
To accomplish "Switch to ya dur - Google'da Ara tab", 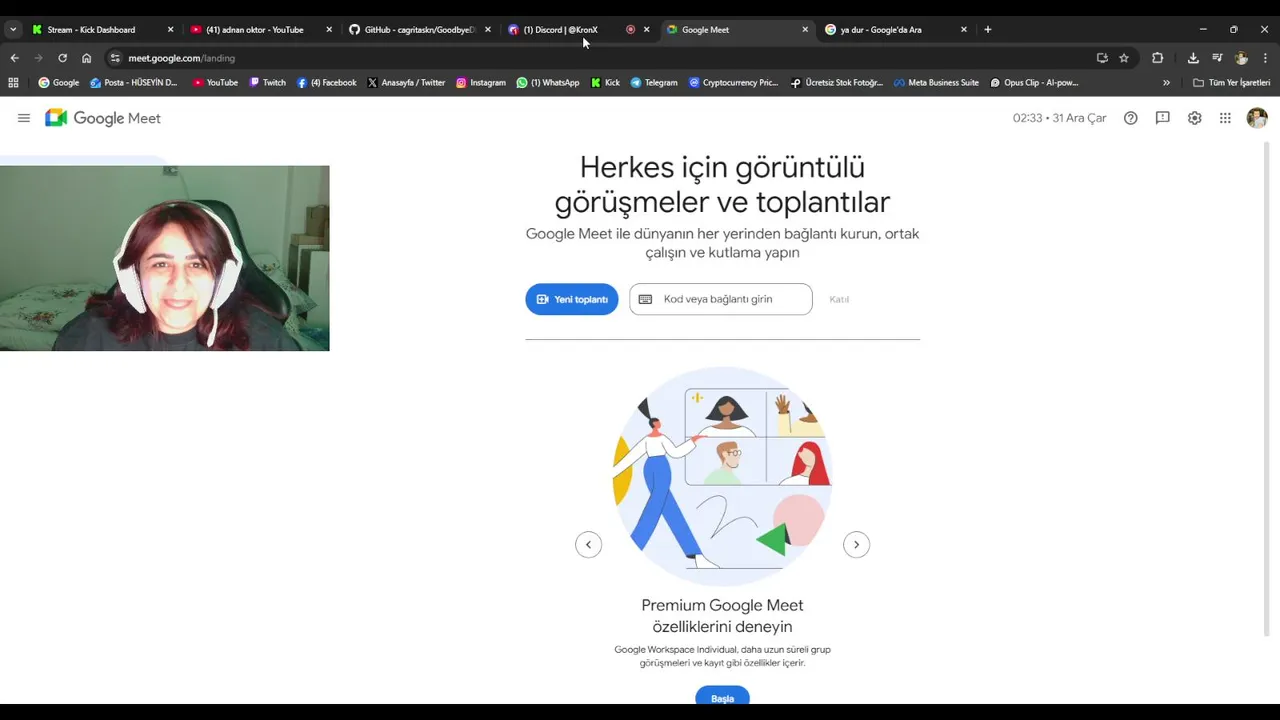I will pos(880,30).
